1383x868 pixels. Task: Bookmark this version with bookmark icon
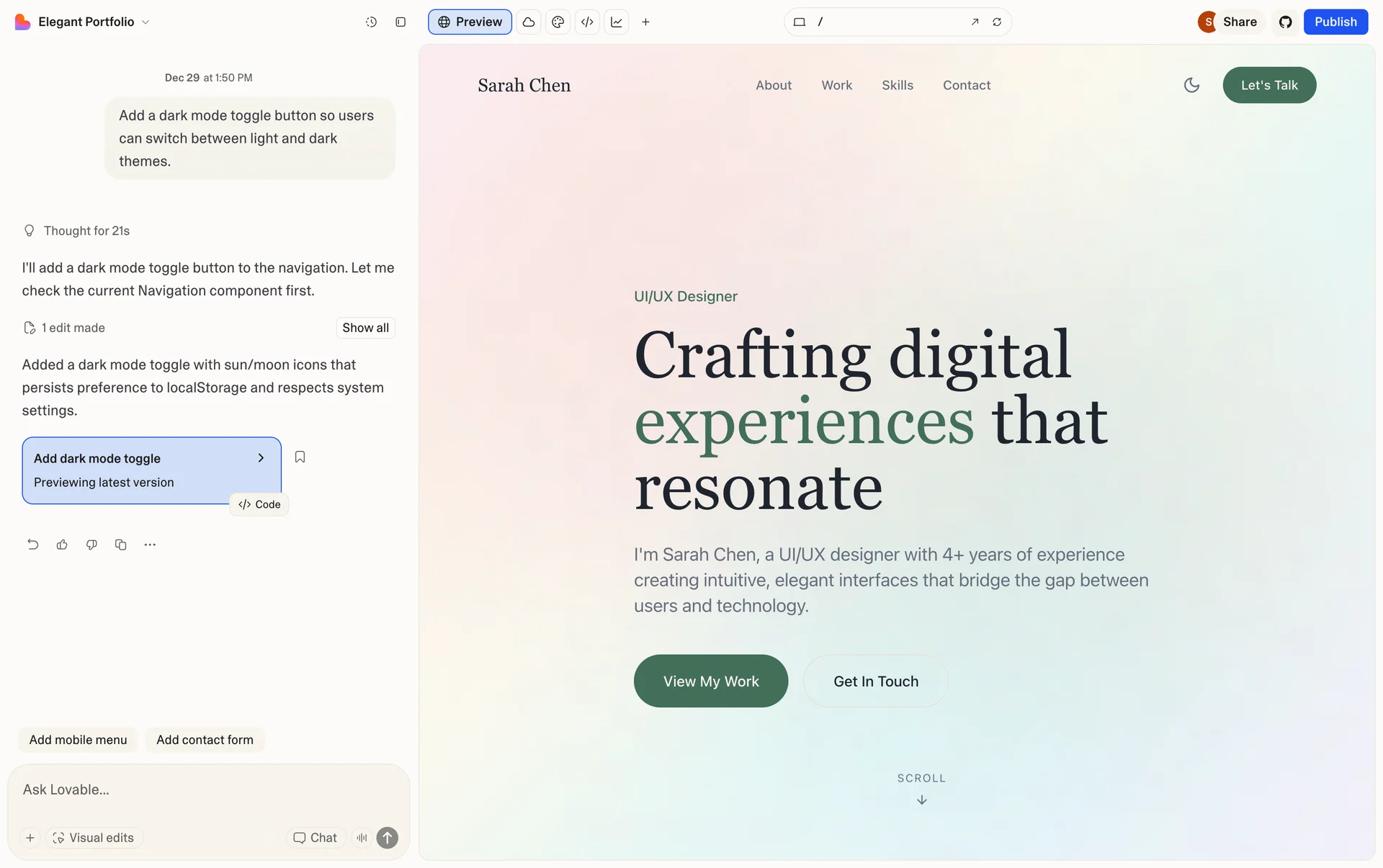(x=300, y=457)
